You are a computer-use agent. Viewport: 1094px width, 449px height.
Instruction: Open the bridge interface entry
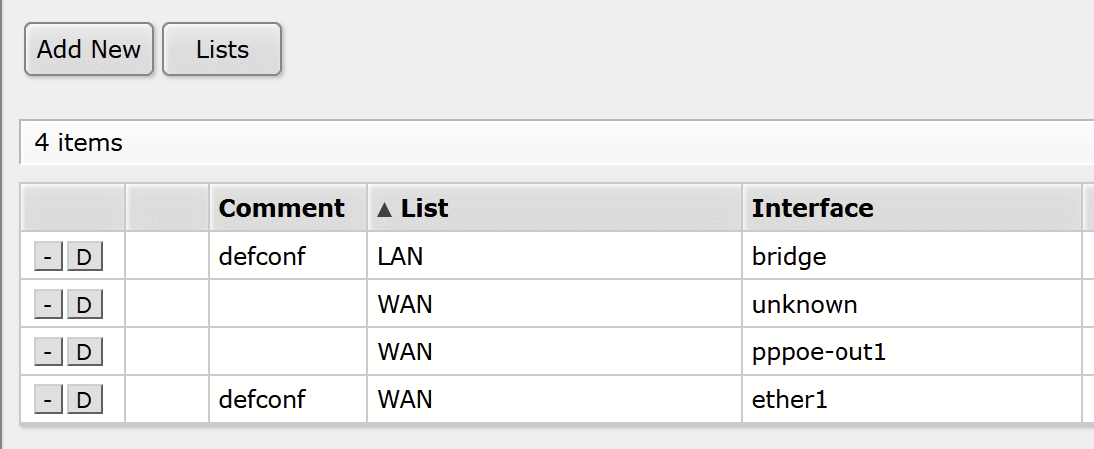(x=789, y=257)
